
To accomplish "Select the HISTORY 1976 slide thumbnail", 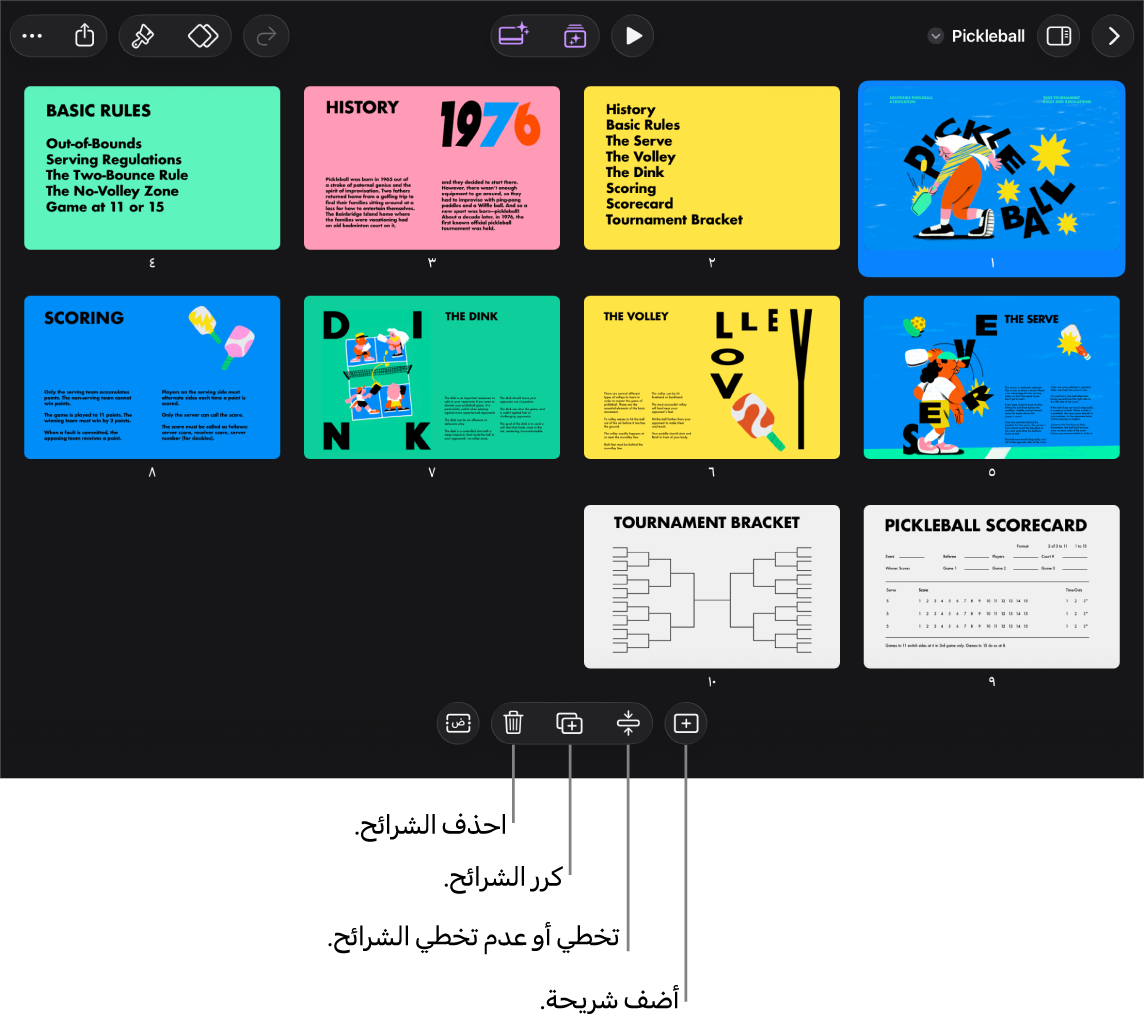I will (x=432, y=168).
